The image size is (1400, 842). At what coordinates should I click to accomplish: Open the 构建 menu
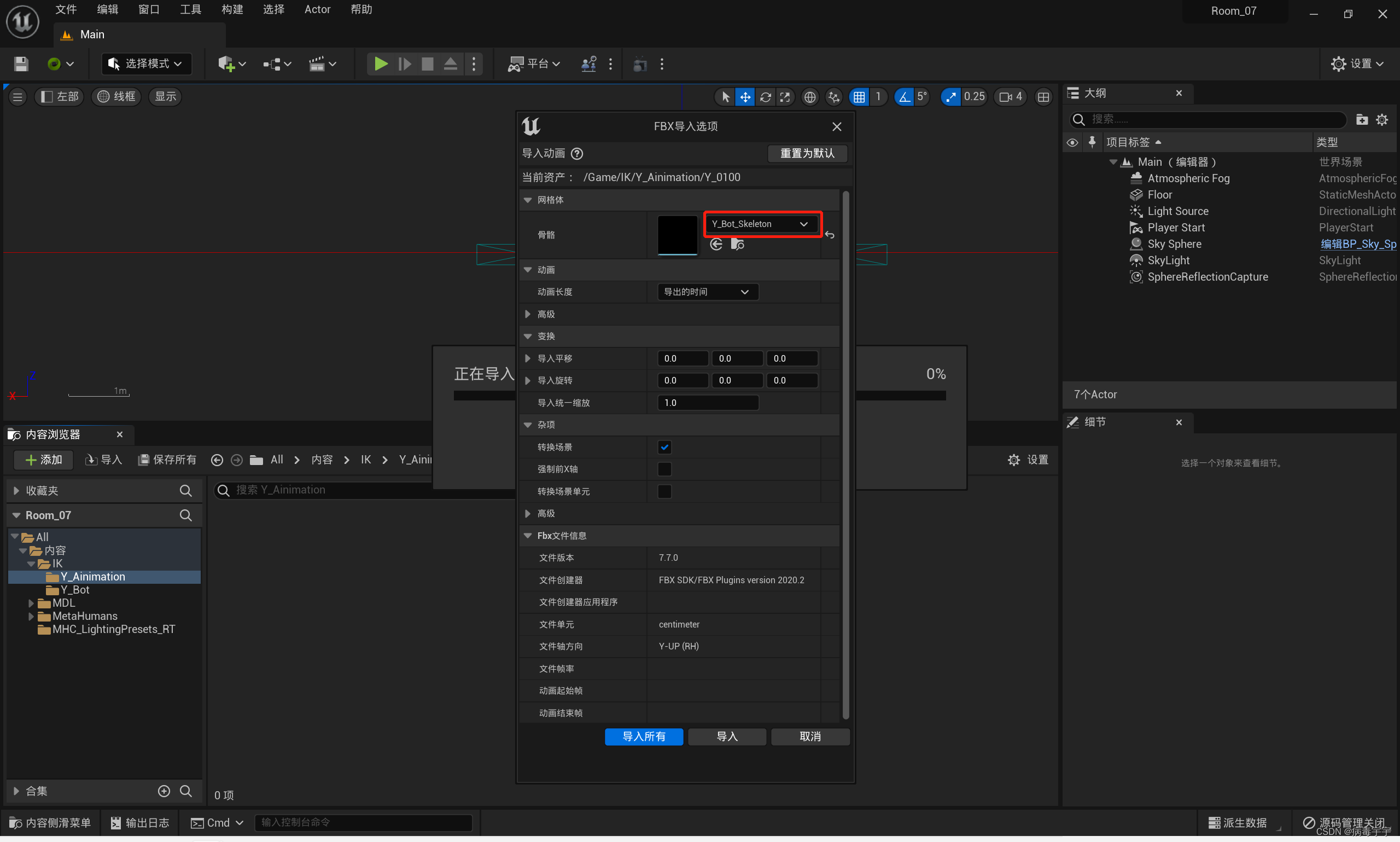(232, 10)
